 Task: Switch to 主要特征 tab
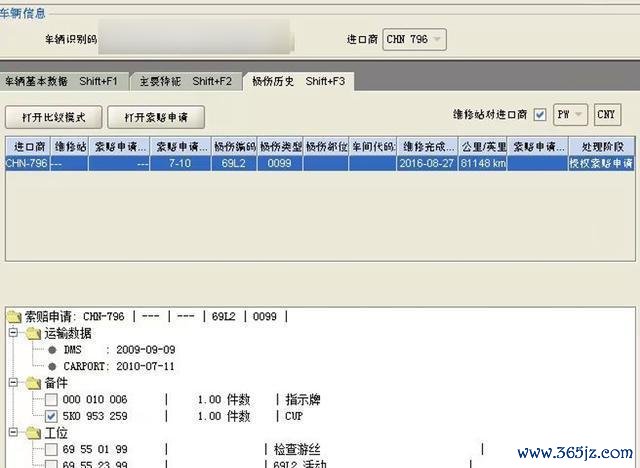pos(184,81)
